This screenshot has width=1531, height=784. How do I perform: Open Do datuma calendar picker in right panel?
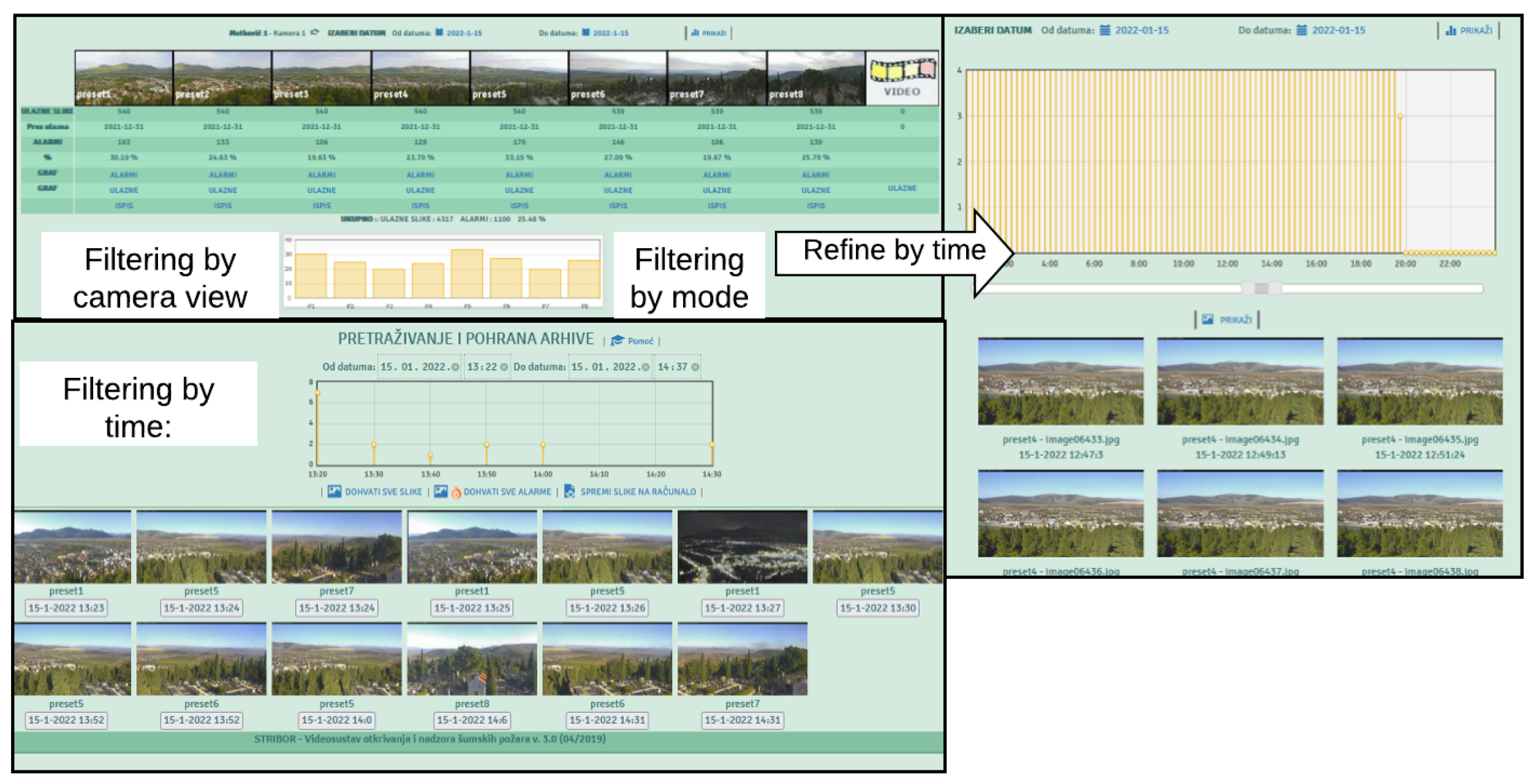1301,30
